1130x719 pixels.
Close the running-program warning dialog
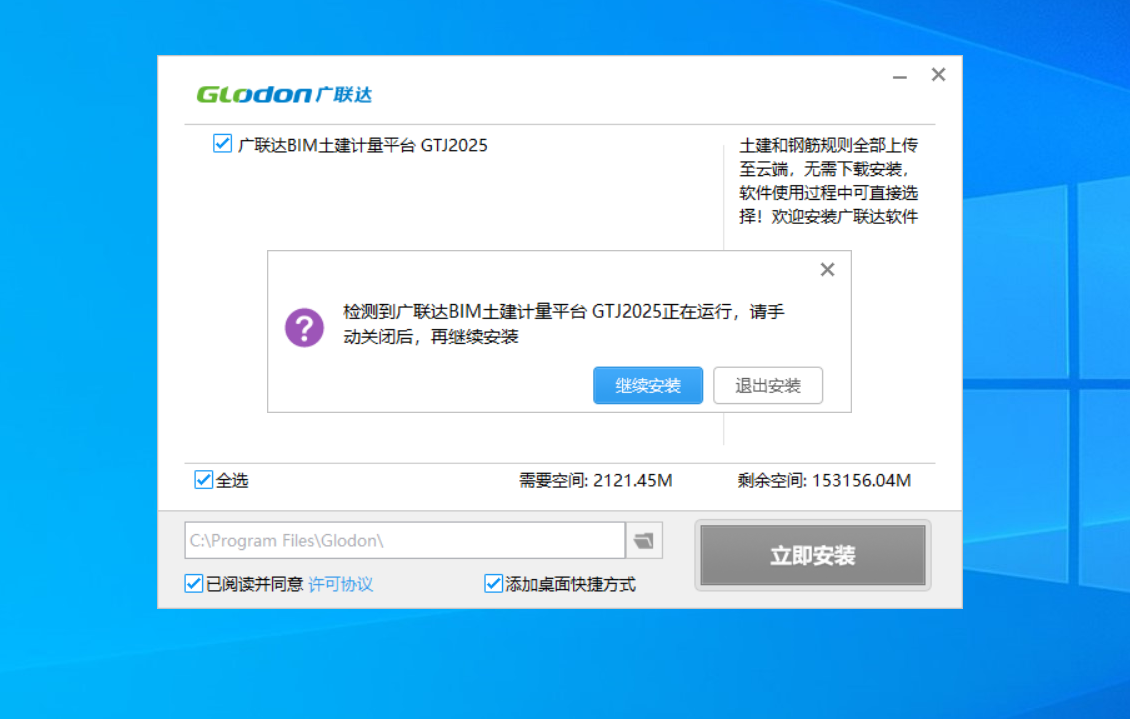[x=827, y=269]
